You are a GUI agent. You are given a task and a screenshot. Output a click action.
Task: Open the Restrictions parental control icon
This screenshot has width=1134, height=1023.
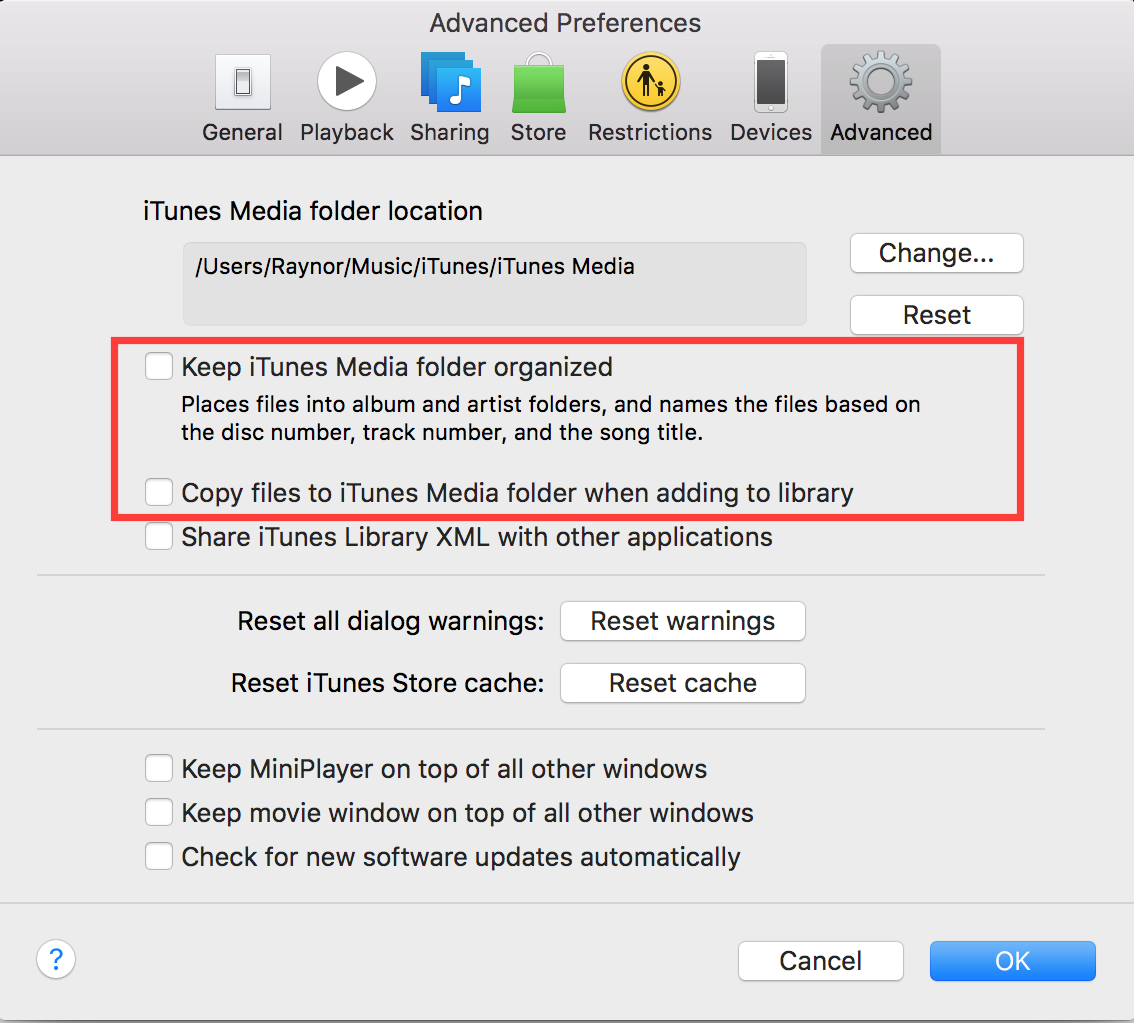(651, 81)
